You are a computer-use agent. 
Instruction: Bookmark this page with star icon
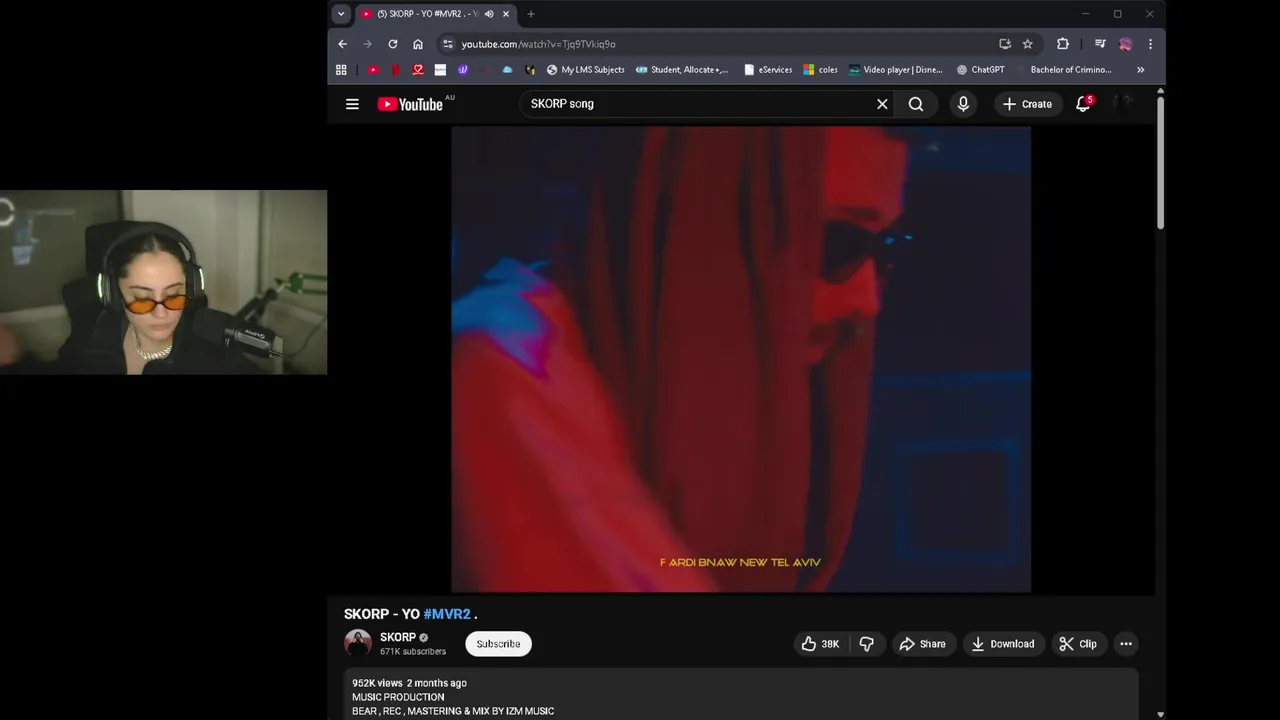click(x=1028, y=44)
